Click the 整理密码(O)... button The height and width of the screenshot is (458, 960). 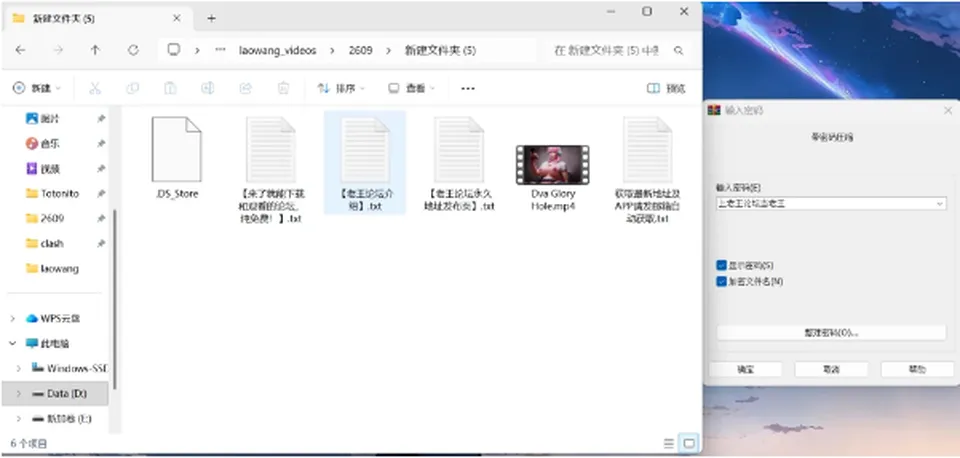tap(831, 332)
